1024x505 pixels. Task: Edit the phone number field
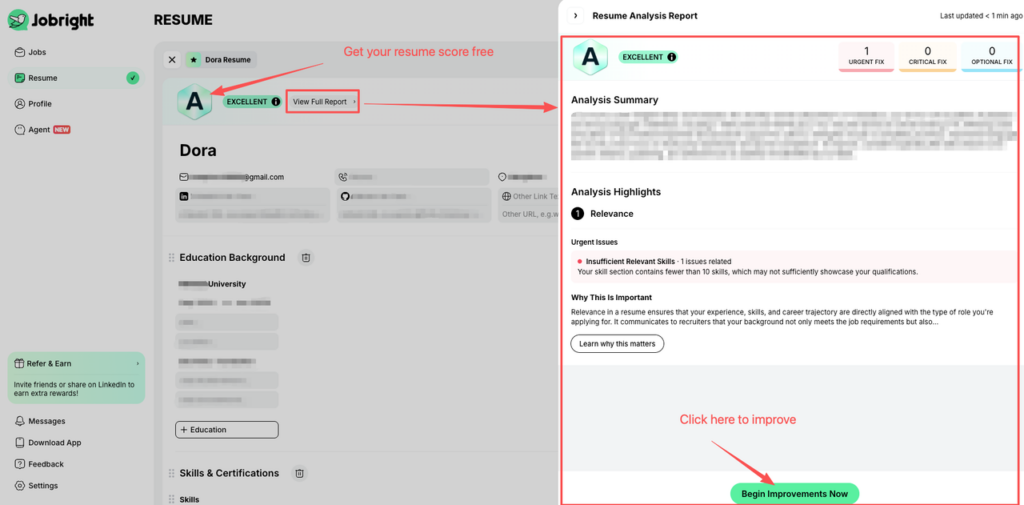tap(413, 177)
